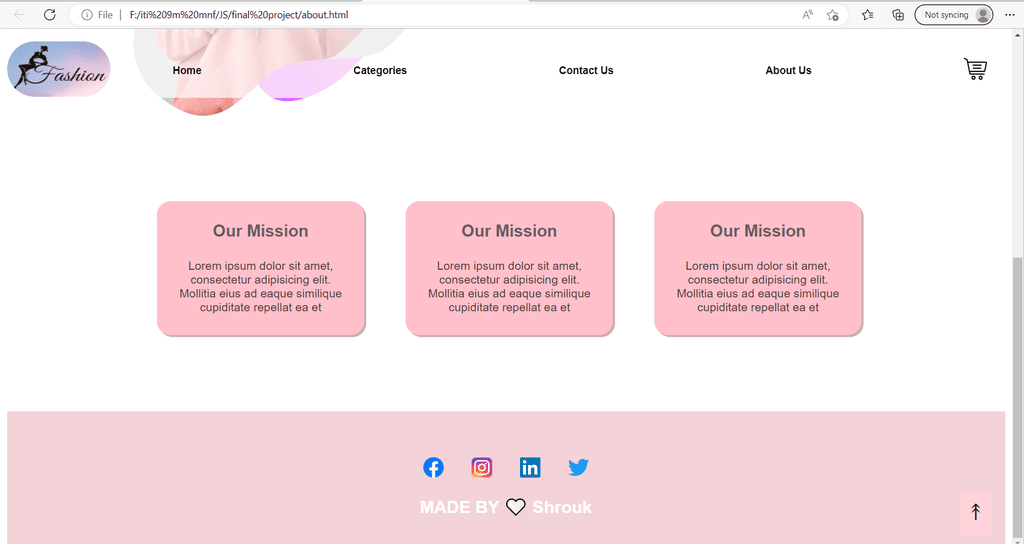Open the Not syncing profile button
This screenshot has width=1024, height=544.
[953, 14]
